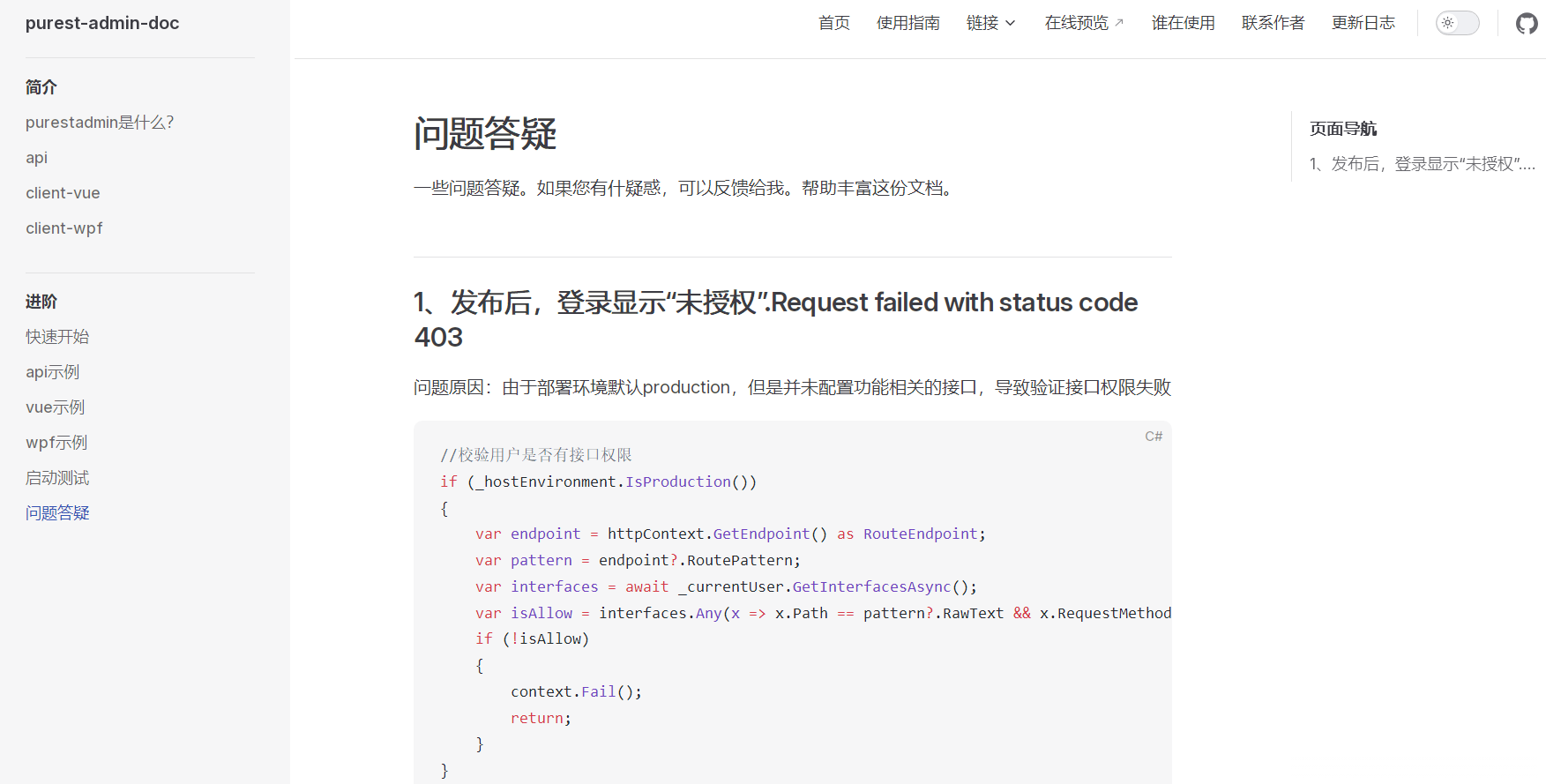
Task: Open 联系作者 nav item
Action: 1273,23
